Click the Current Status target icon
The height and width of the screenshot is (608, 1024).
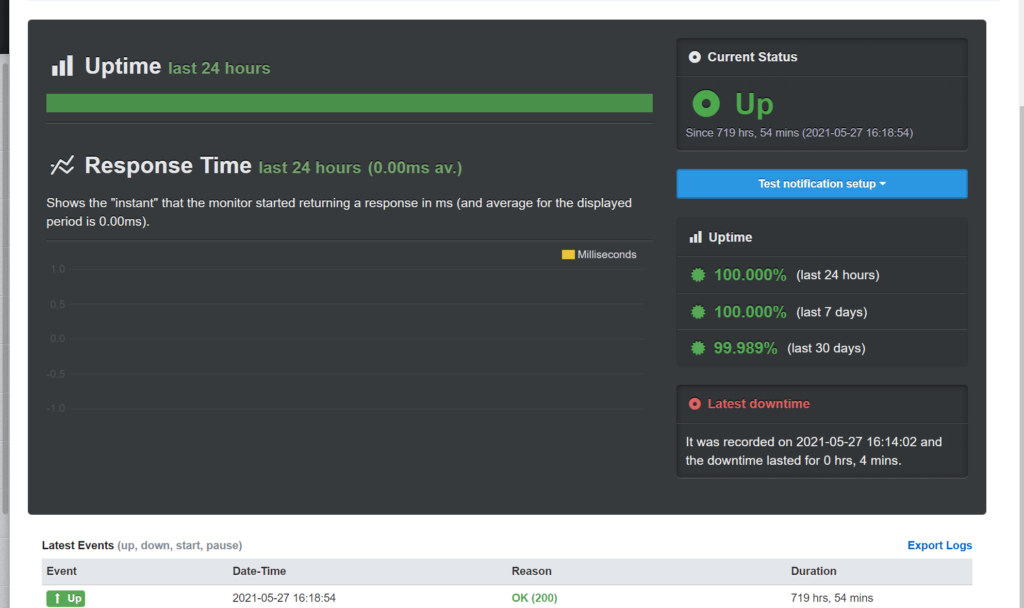click(694, 57)
